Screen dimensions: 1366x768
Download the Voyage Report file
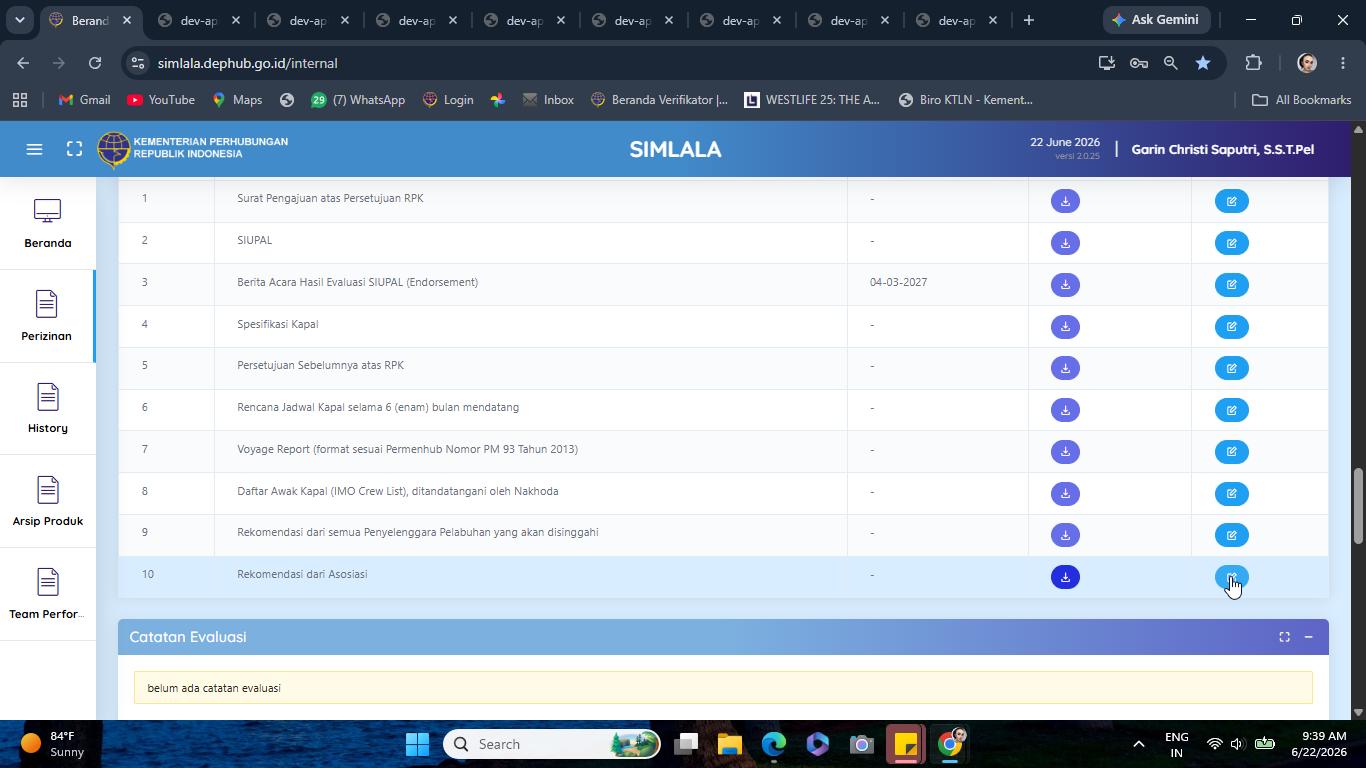(x=1065, y=452)
